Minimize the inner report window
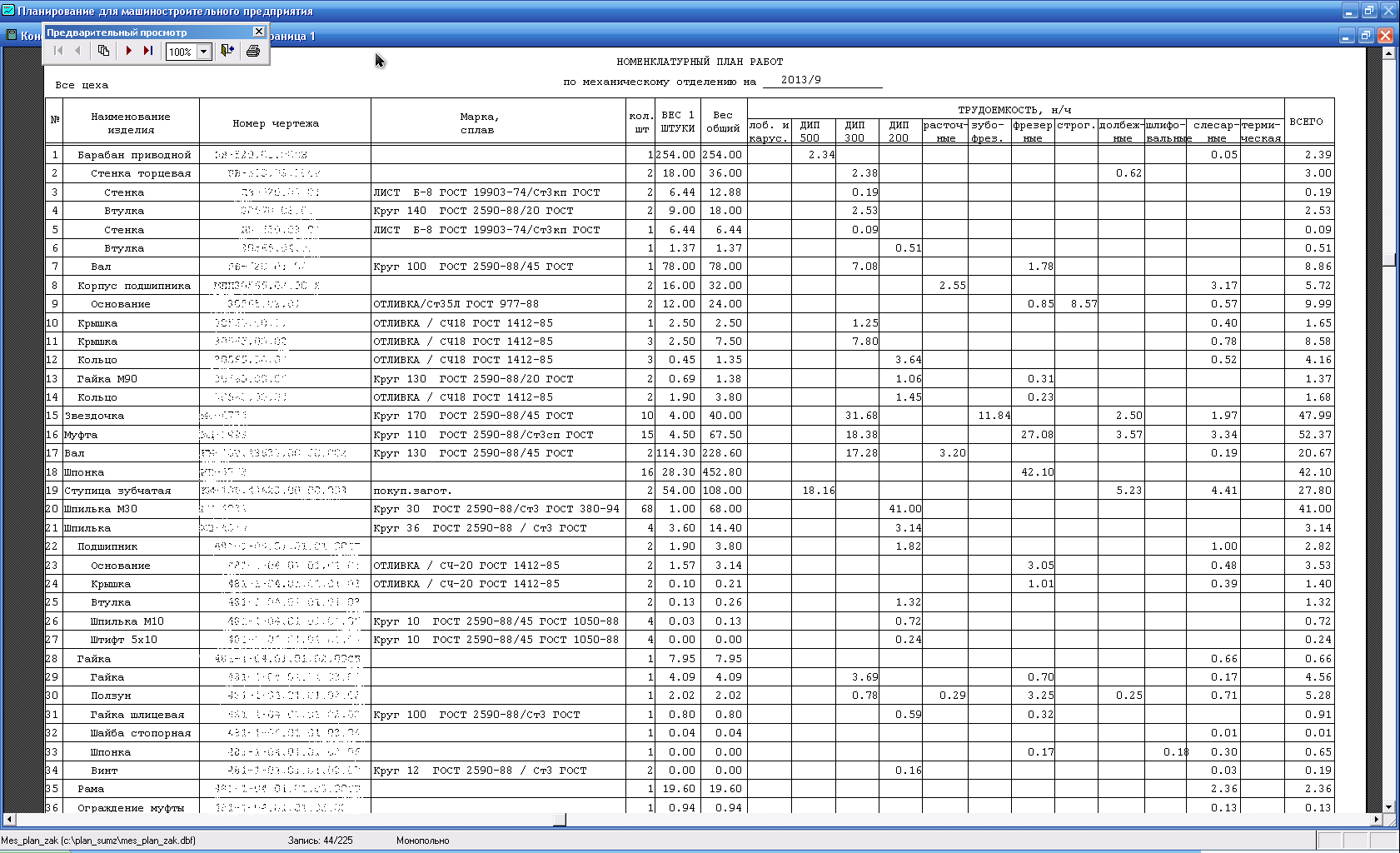 (x=1347, y=36)
